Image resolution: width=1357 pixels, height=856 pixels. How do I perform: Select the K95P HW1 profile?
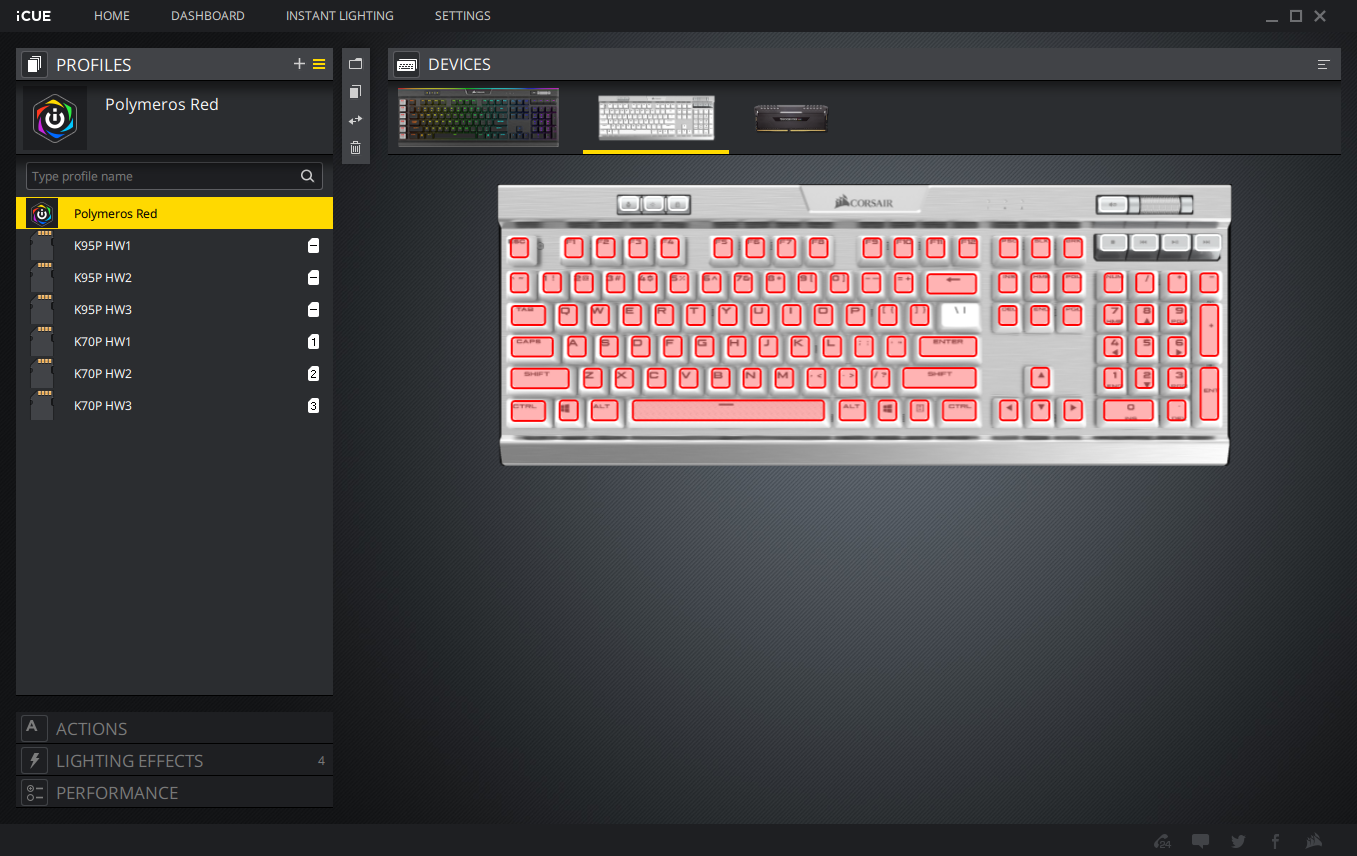point(175,246)
